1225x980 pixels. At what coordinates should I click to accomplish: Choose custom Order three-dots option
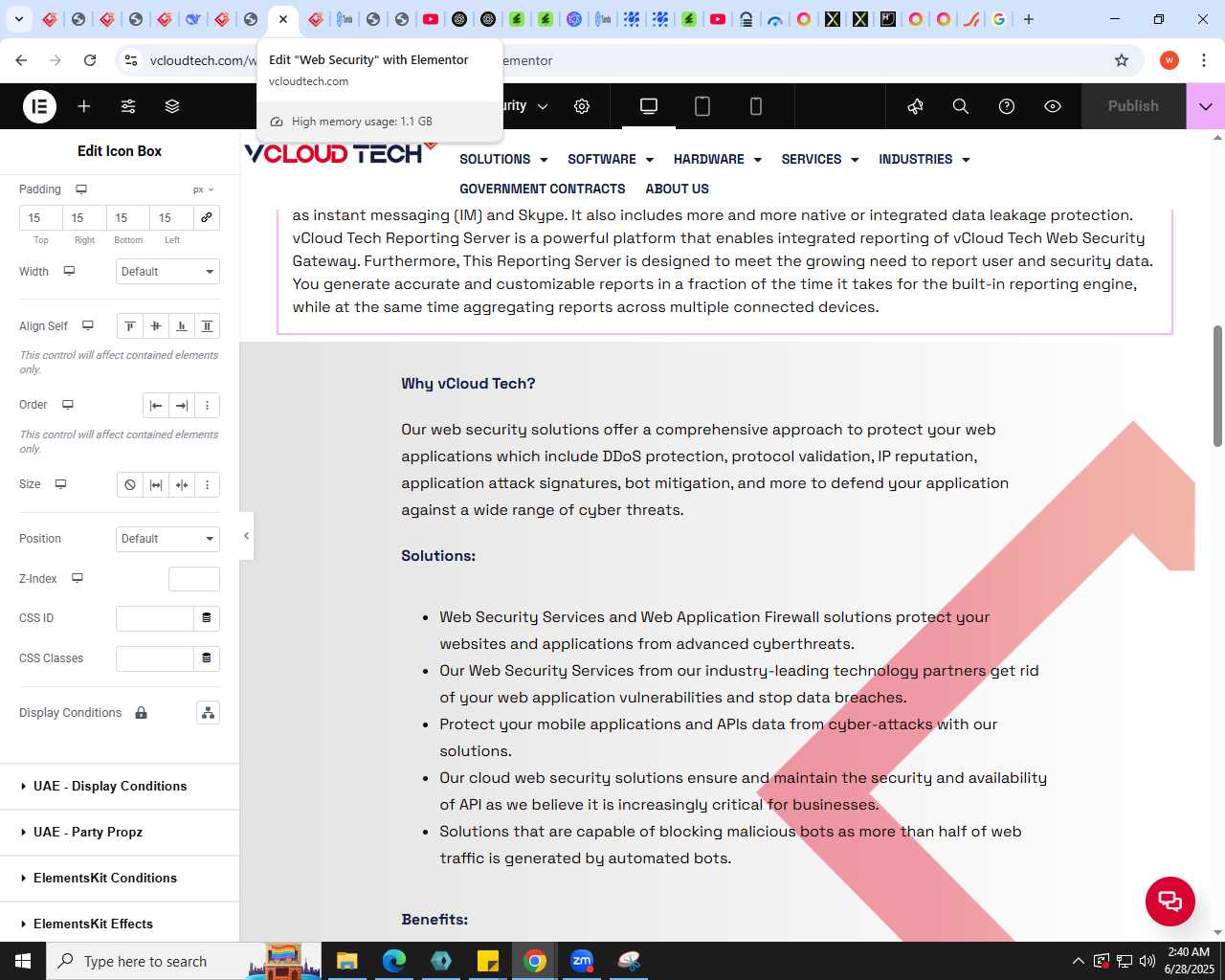207,406
